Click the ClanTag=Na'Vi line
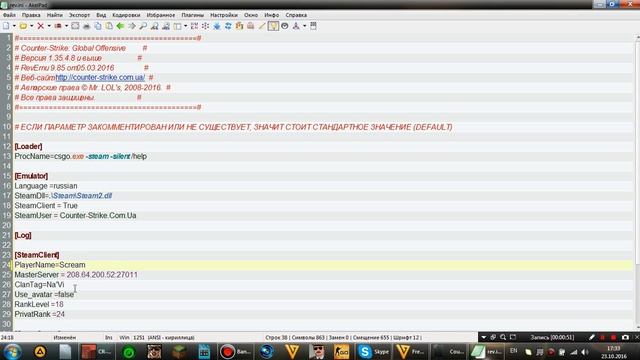 click(39, 284)
